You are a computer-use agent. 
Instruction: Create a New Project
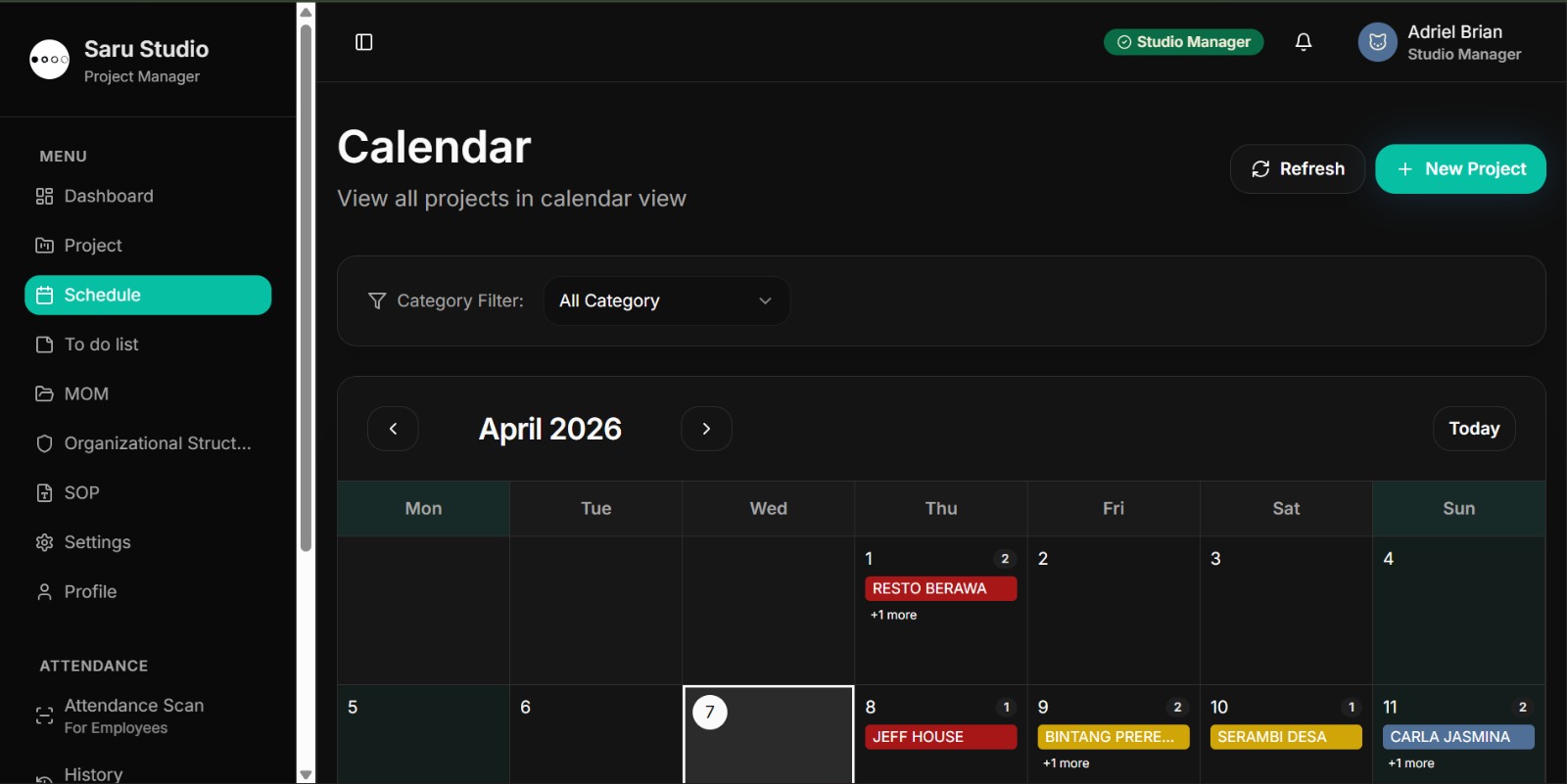click(1460, 169)
